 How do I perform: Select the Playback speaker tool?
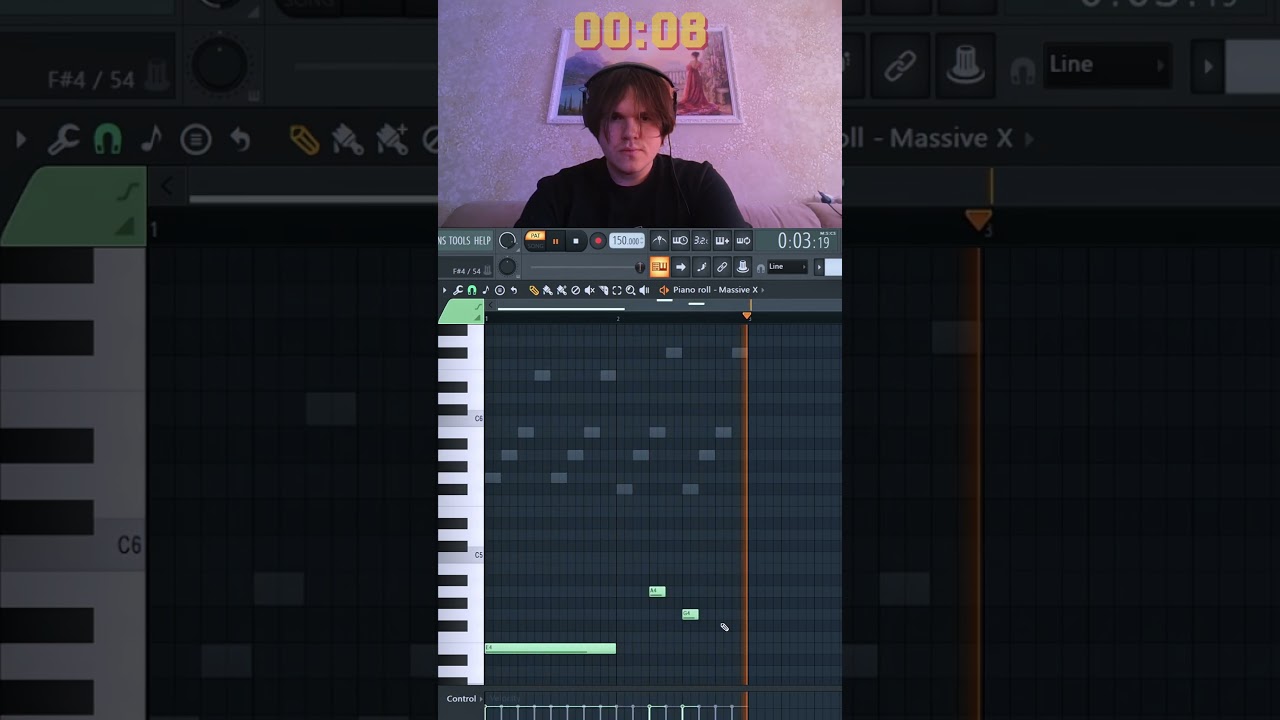644,290
